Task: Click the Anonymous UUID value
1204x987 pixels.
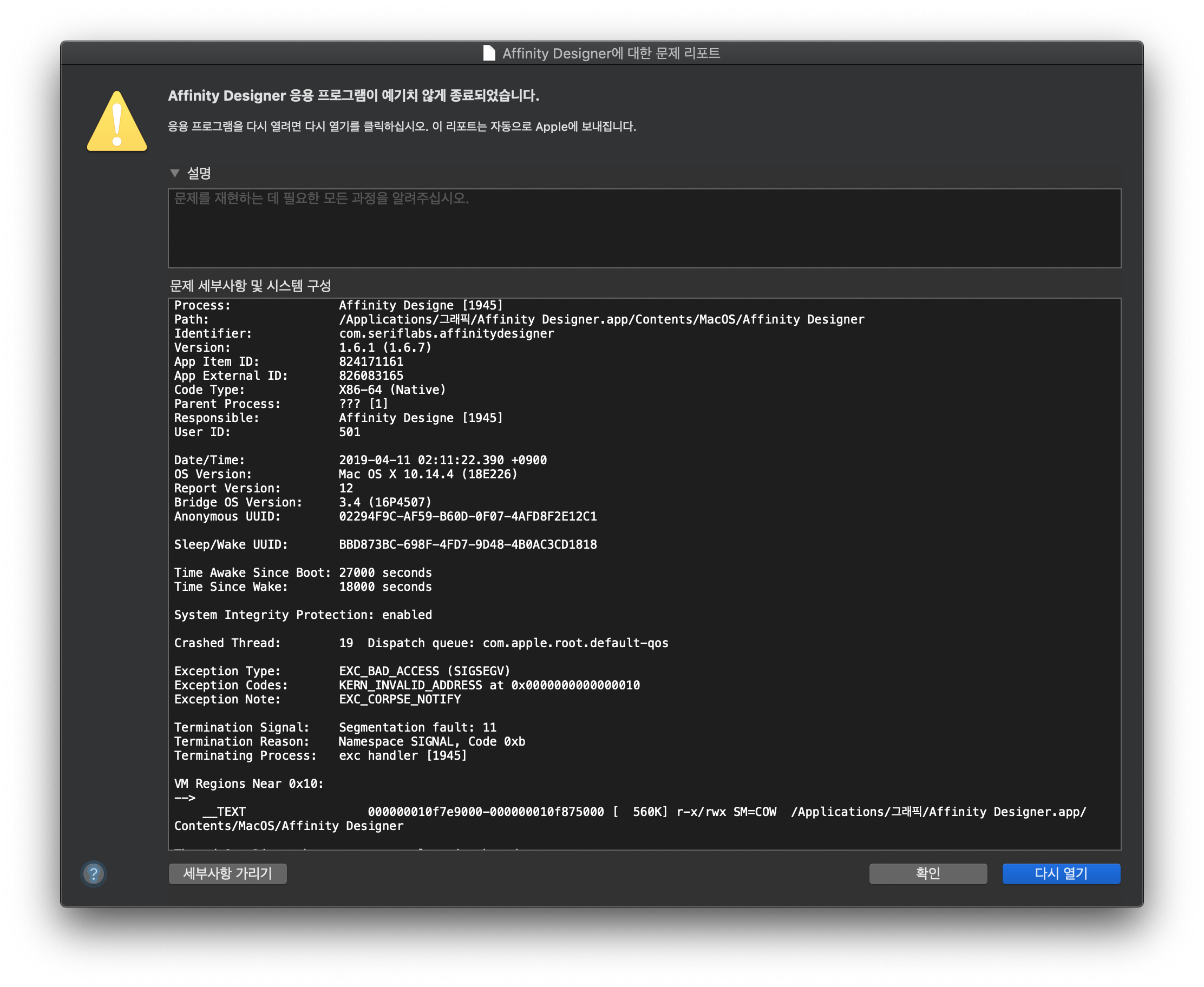Action: (x=468, y=517)
